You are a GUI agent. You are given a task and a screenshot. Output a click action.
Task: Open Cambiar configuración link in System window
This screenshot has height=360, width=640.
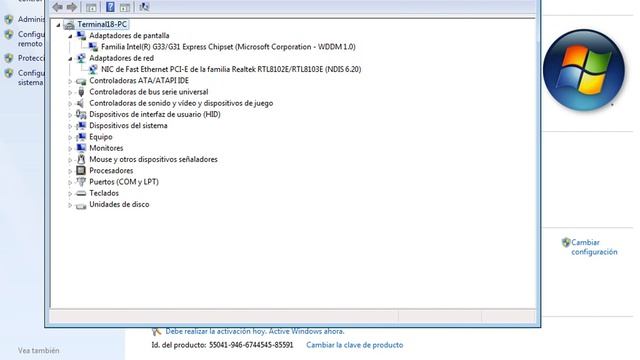594,247
